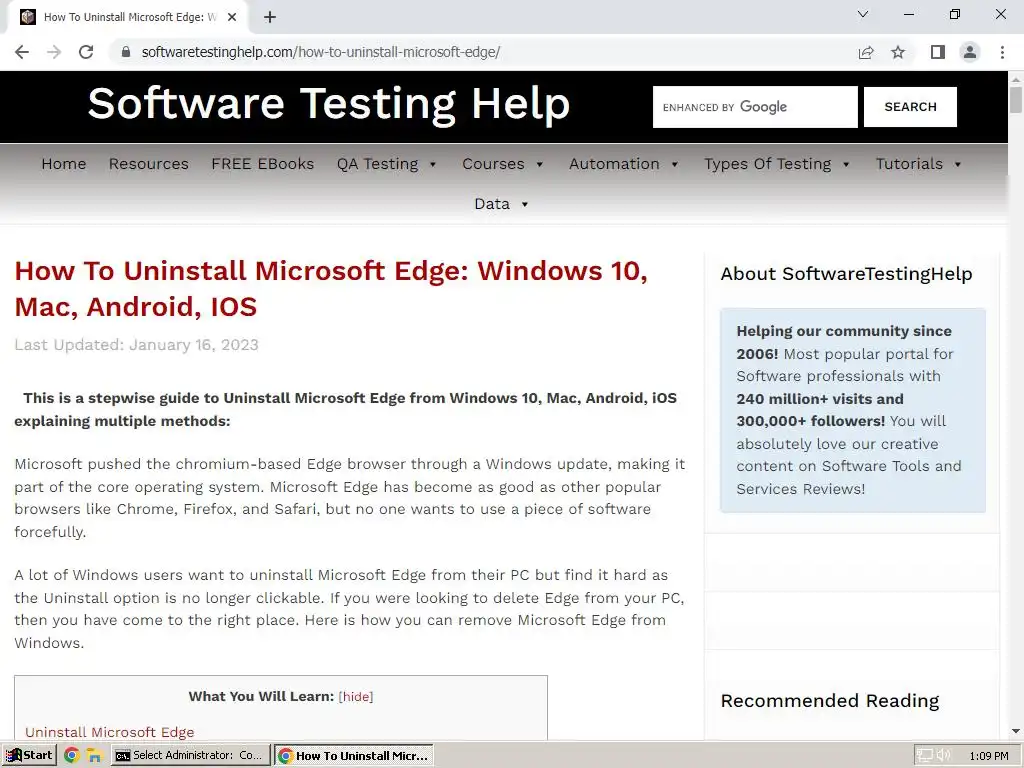Open the browser side panel icon
1024x768 pixels.
click(x=938, y=52)
